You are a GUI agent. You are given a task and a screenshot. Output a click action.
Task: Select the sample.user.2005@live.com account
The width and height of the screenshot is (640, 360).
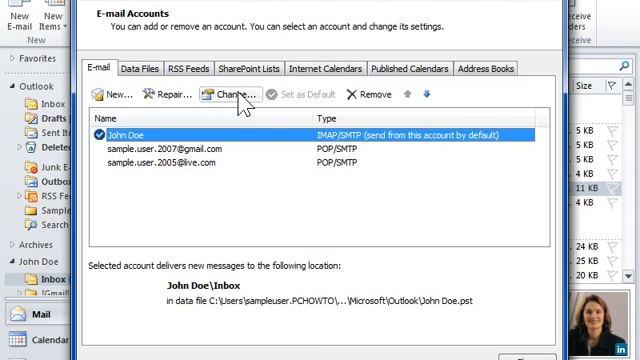[313, 163]
